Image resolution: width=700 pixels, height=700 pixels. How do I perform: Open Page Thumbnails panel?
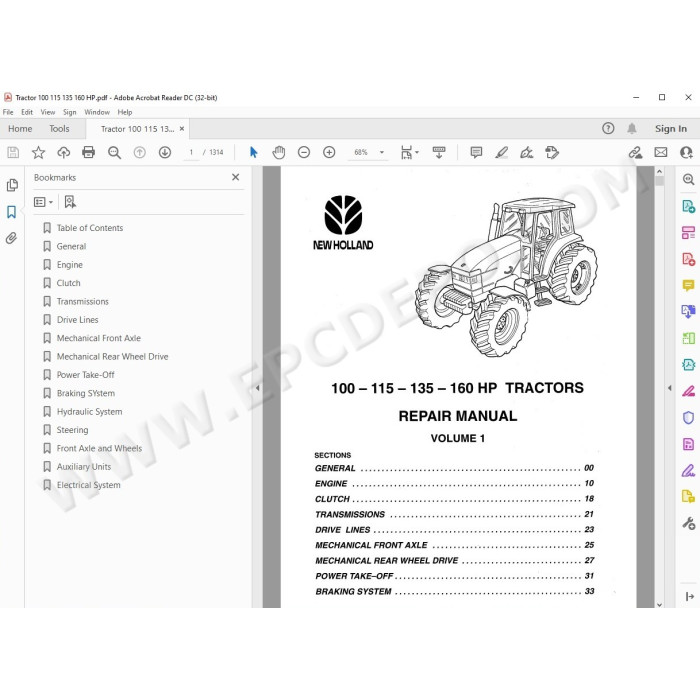pyautogui.click(x=12, y=185)
